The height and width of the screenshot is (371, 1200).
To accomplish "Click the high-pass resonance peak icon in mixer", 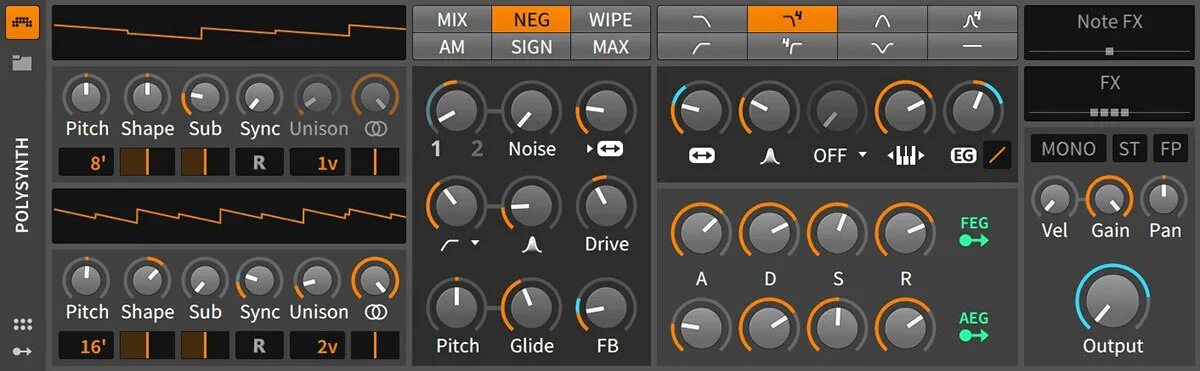I will pos(532,243).
